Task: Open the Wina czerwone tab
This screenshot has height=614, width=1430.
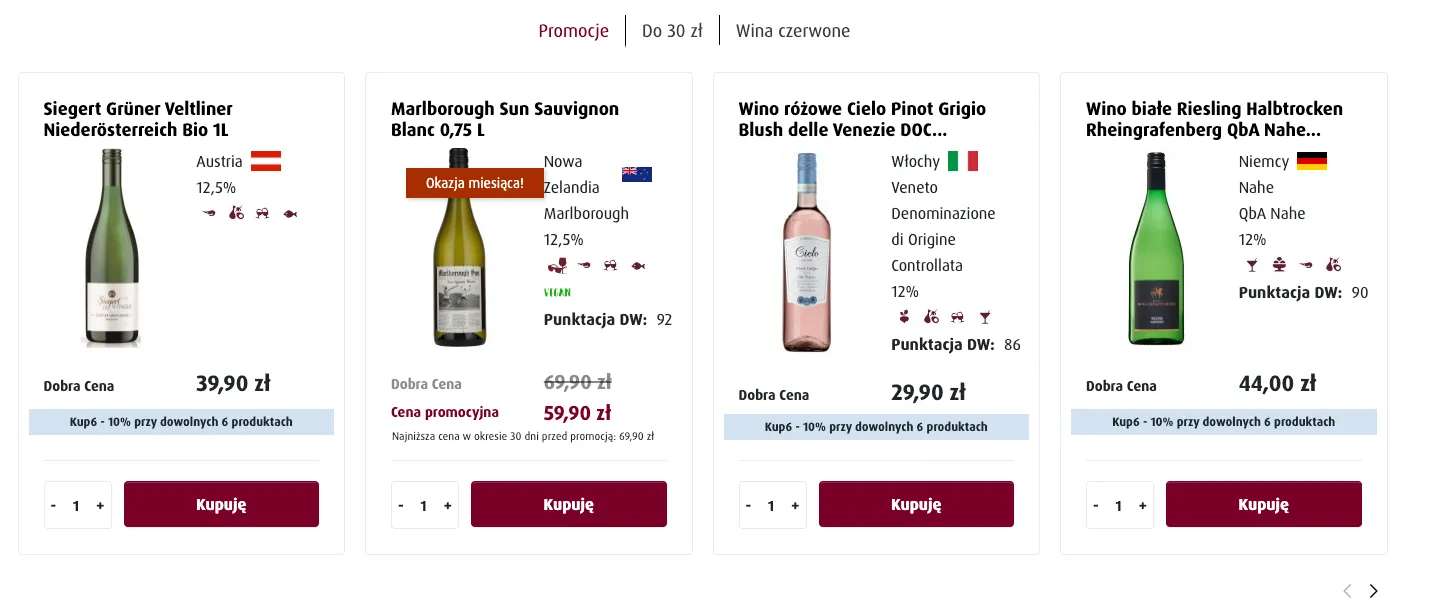Action: (793, 31)
